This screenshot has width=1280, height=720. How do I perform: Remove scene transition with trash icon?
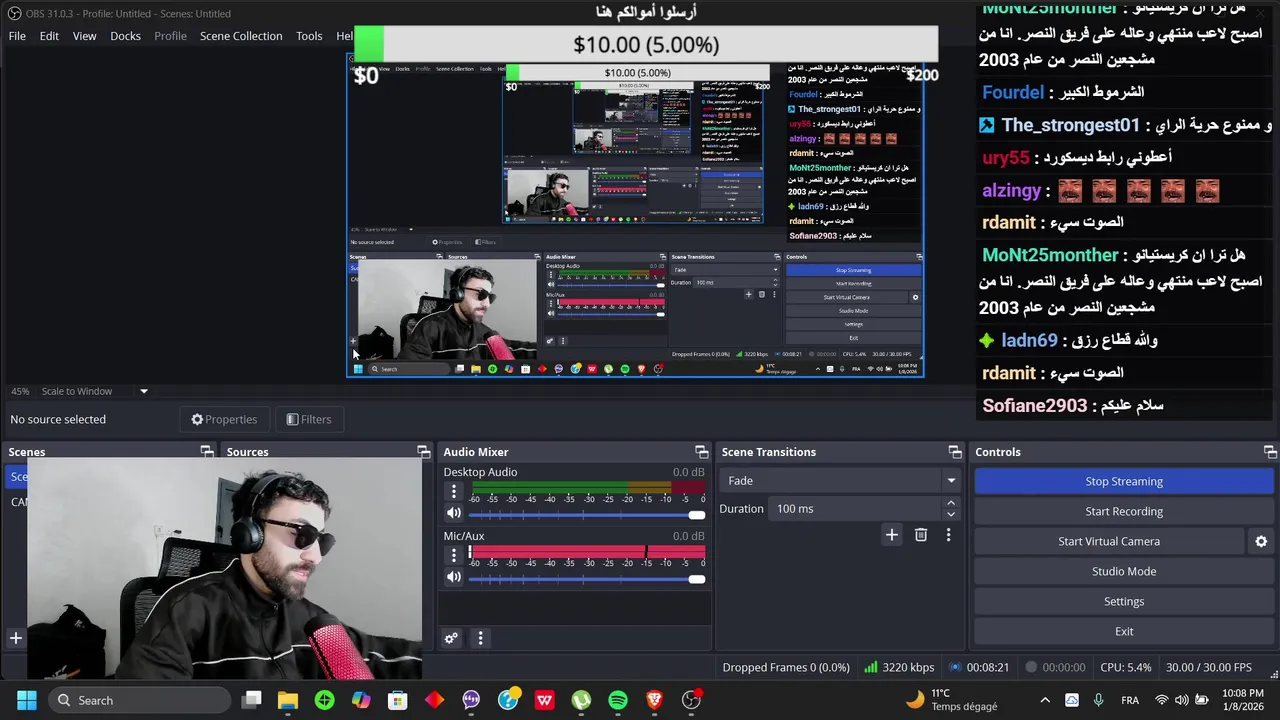click(x=921, y=535)
